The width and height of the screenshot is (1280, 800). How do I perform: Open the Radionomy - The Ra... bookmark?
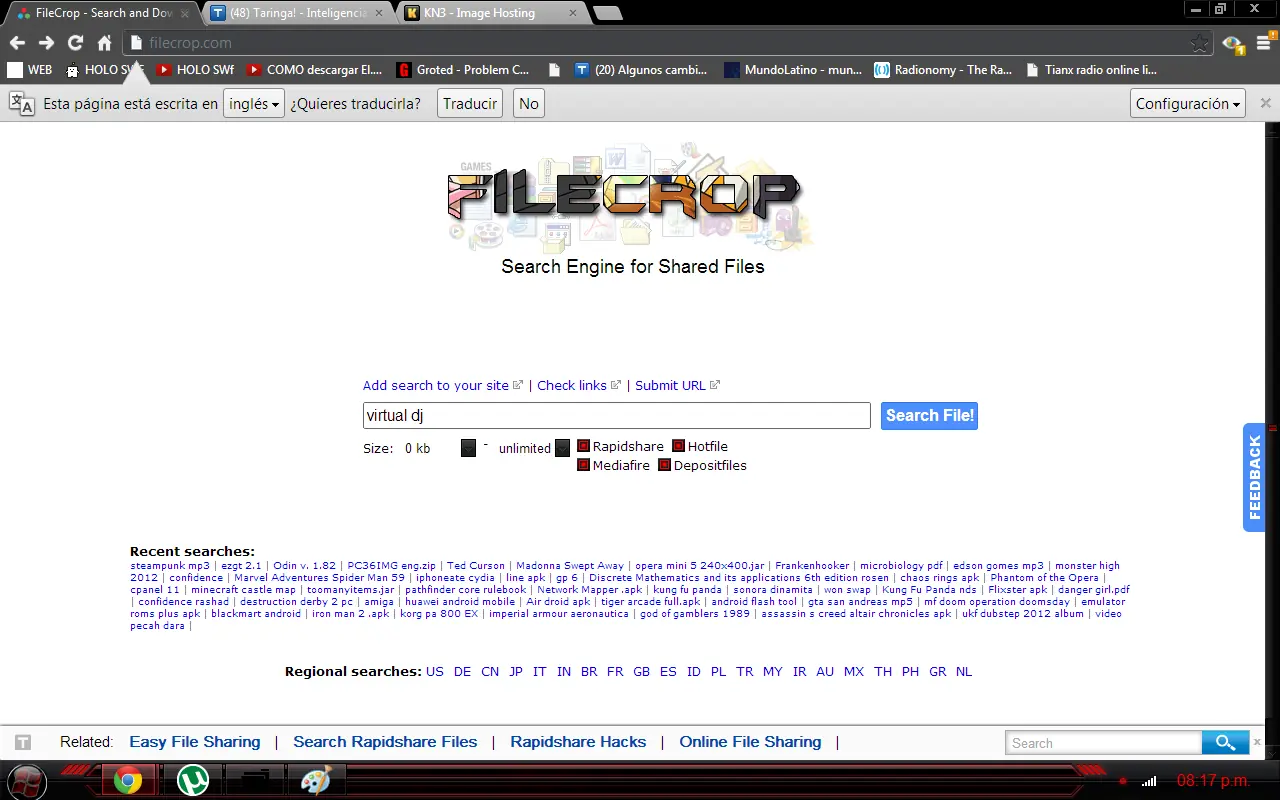(x=944, y=70)
